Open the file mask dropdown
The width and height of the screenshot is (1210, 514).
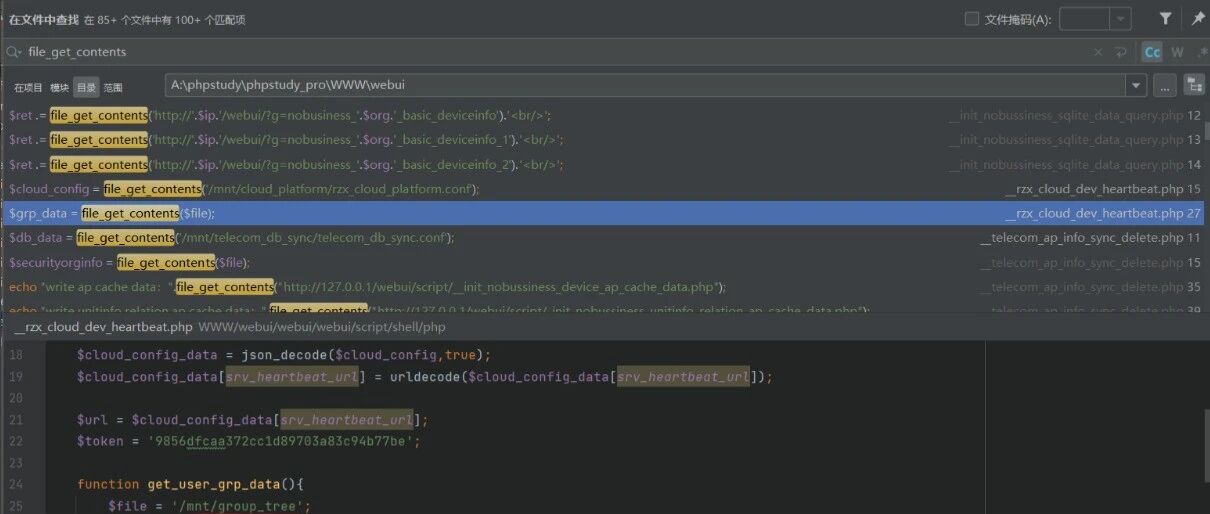coord(1121,19)
